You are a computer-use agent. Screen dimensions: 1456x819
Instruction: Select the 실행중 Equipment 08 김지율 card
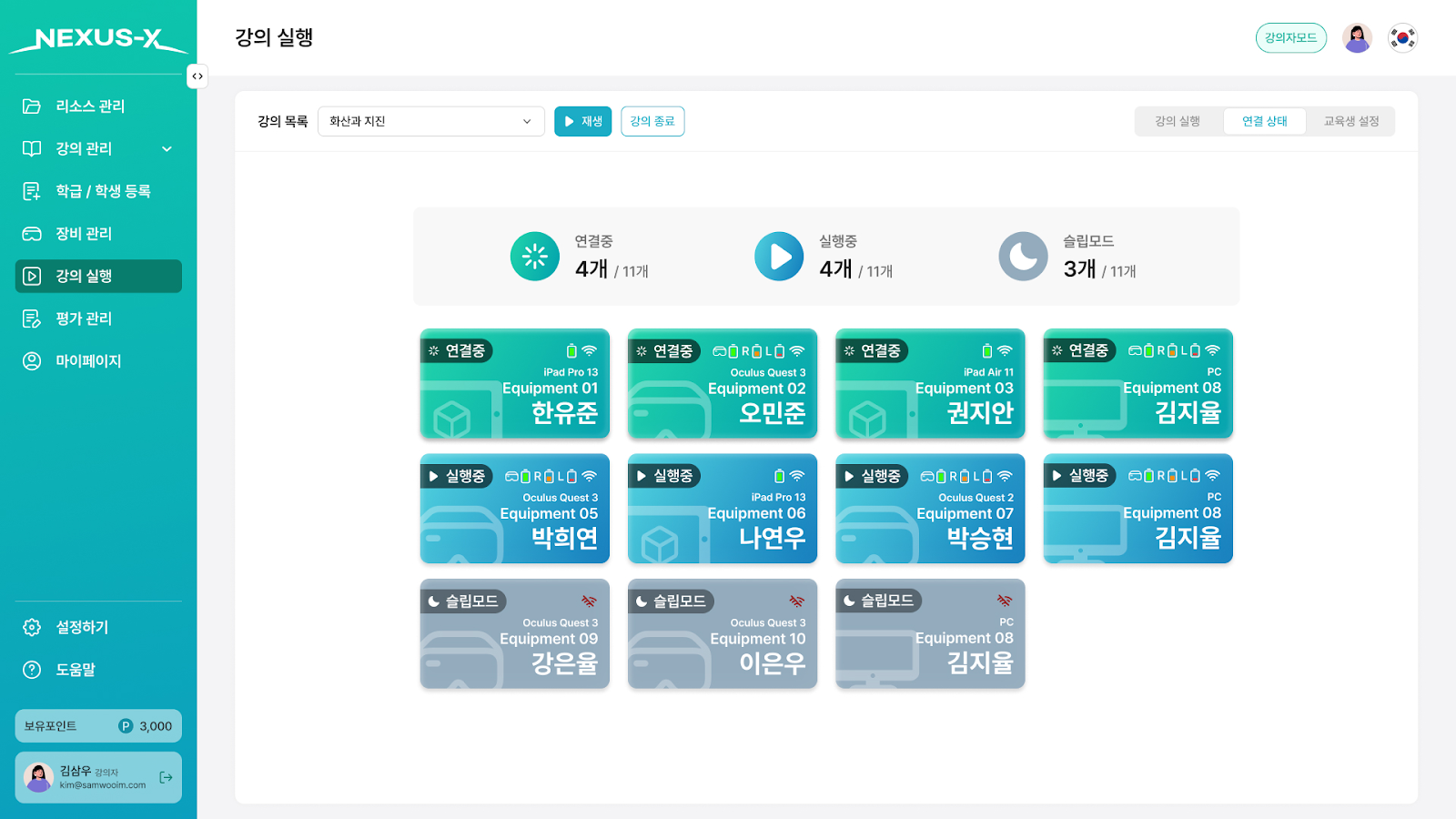pyautogui.click(x=1138, y=509)
